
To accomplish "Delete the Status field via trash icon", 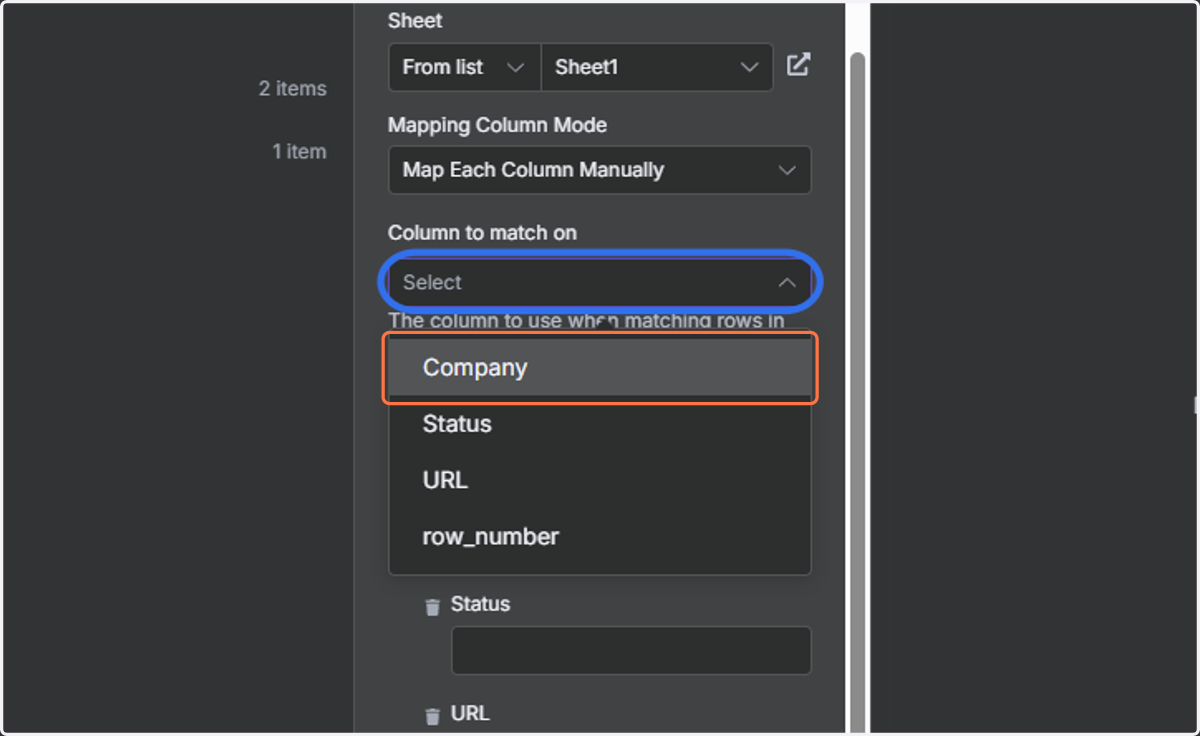I will 432,606.
